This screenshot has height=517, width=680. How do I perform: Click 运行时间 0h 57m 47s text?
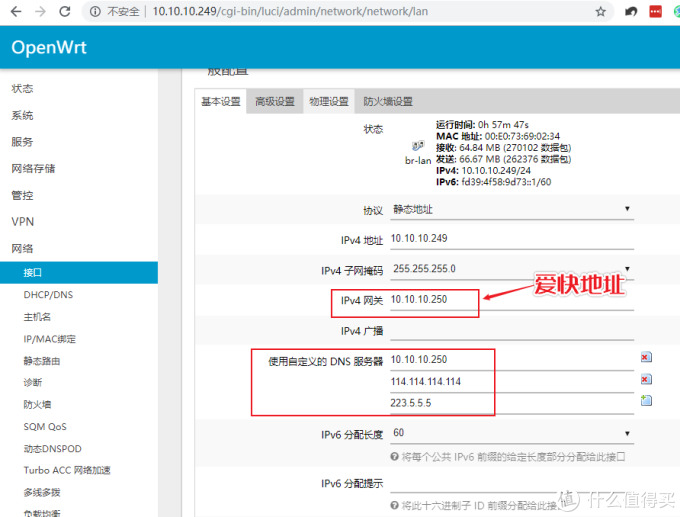point(482,125)
